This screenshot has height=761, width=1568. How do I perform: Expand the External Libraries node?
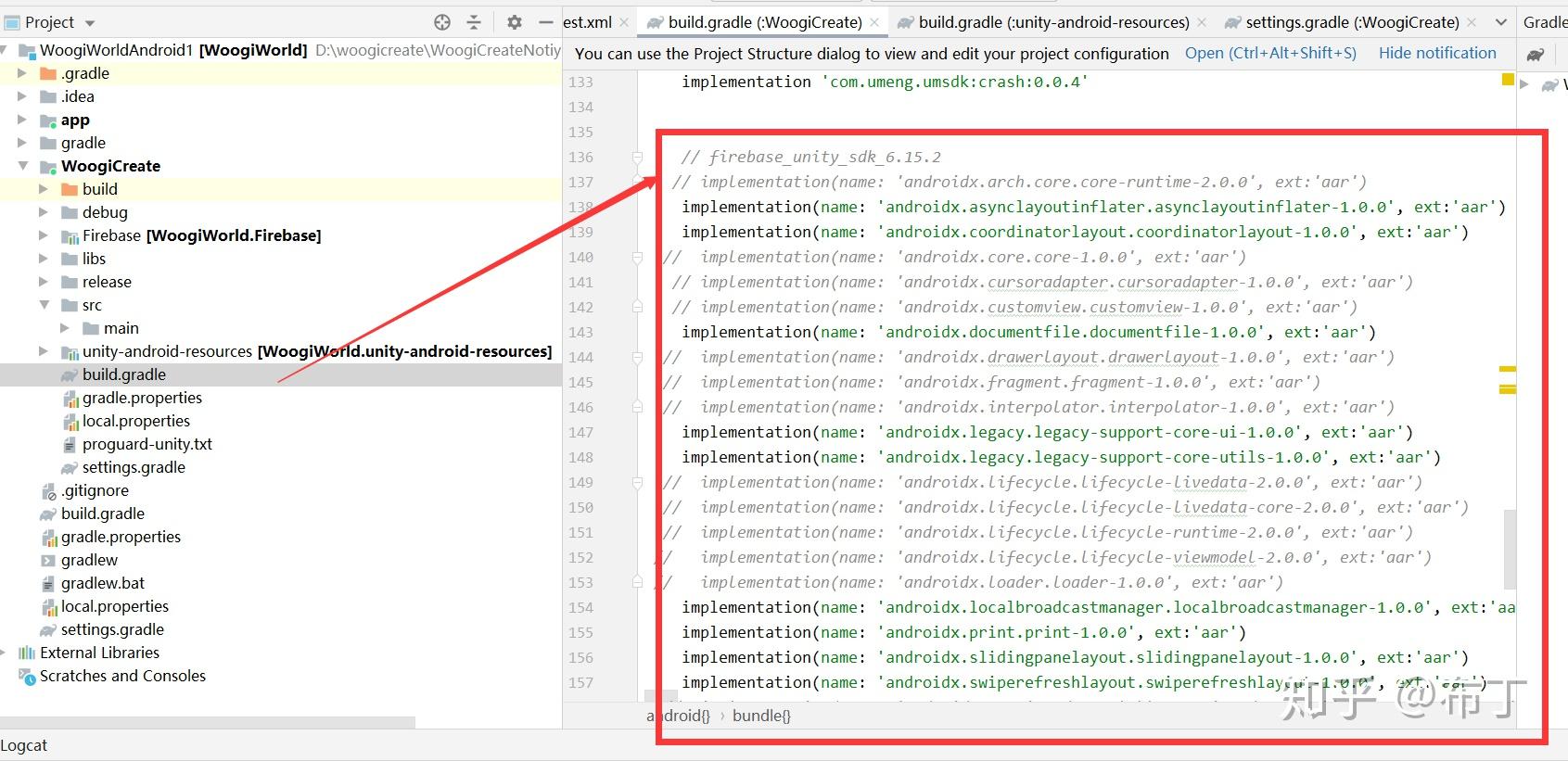(x=5, y=653)
